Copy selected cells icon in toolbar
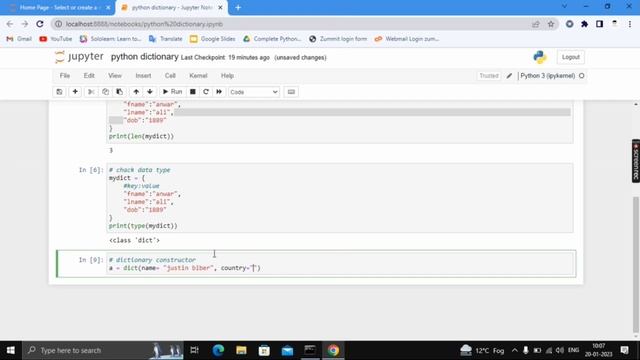 tap(105, 92)
